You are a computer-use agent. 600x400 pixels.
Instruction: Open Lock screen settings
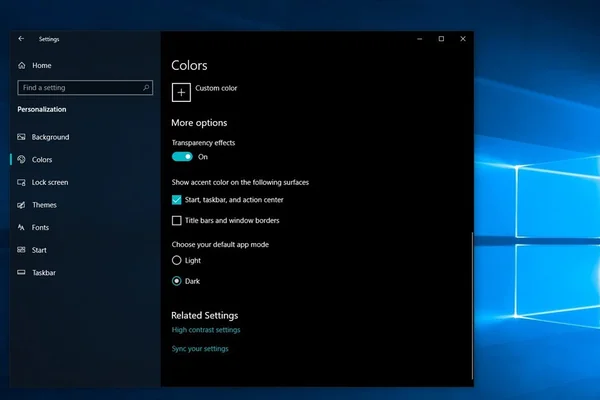tap(50, 182)
